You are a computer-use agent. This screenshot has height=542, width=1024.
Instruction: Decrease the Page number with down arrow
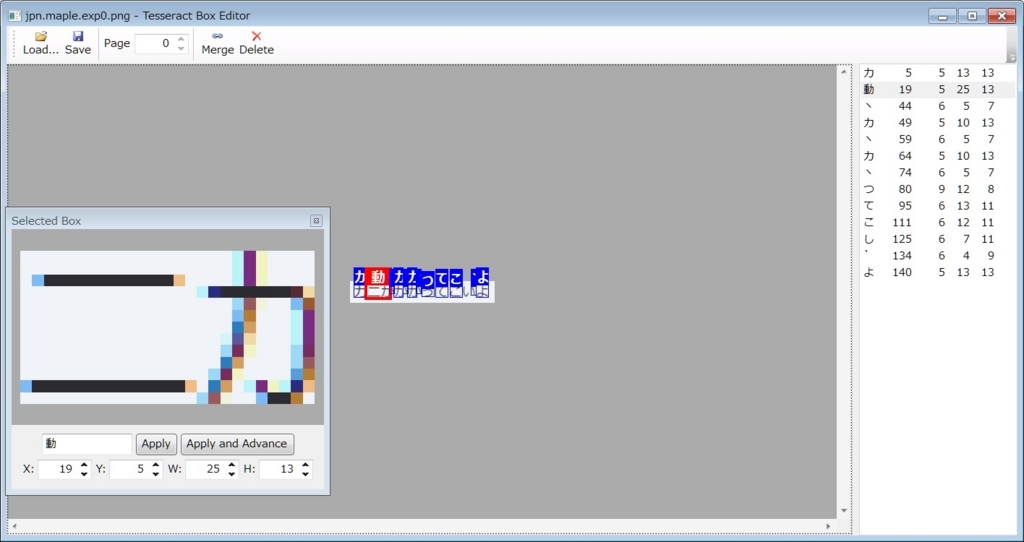(182, 48)
